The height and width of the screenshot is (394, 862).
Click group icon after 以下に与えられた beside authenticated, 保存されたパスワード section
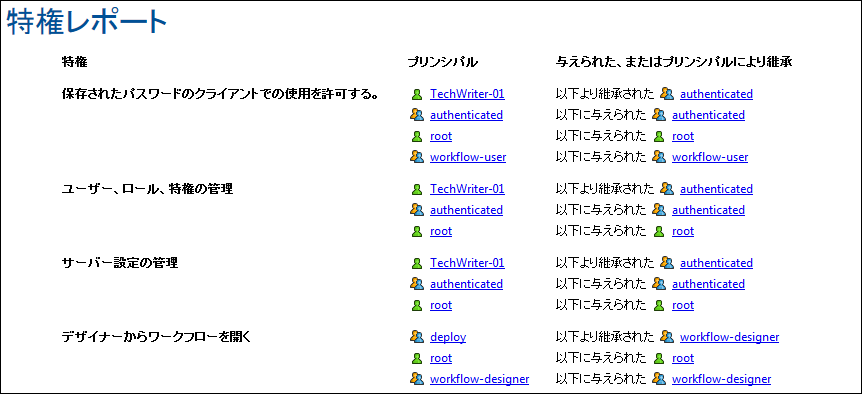(x=659, y=115)
